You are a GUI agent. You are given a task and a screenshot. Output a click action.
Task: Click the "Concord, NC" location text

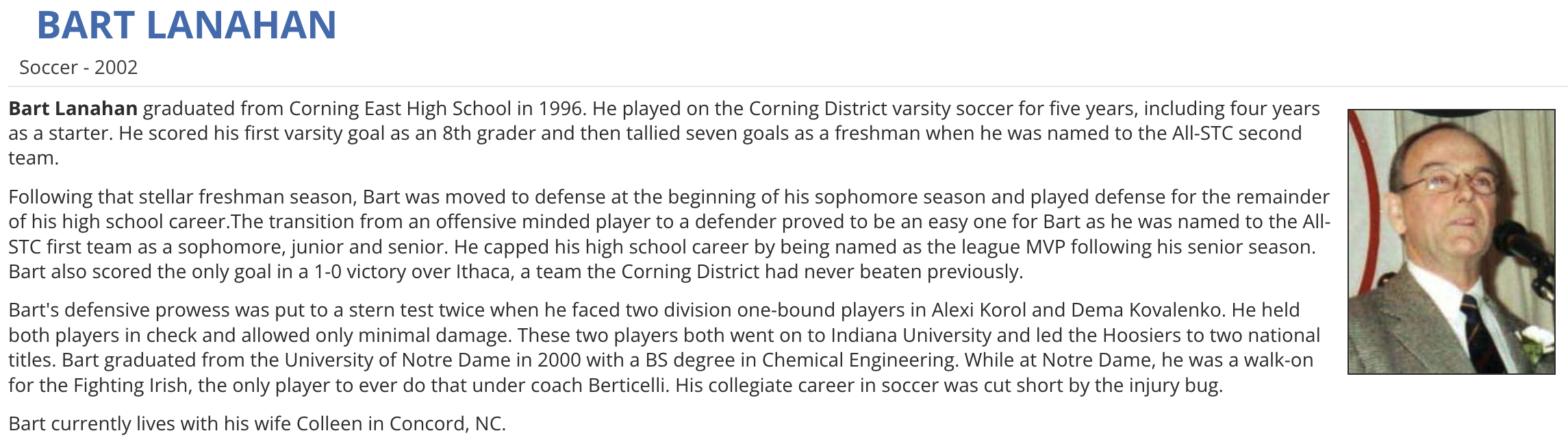point(447,423)
